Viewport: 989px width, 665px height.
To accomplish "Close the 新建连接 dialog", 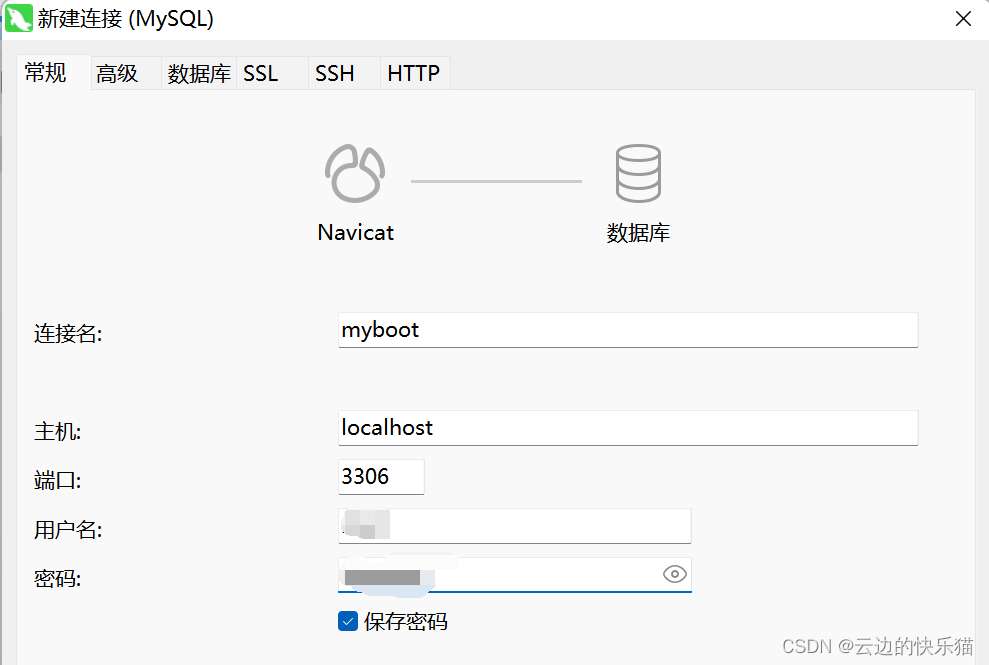I will [x=963, y=18].
